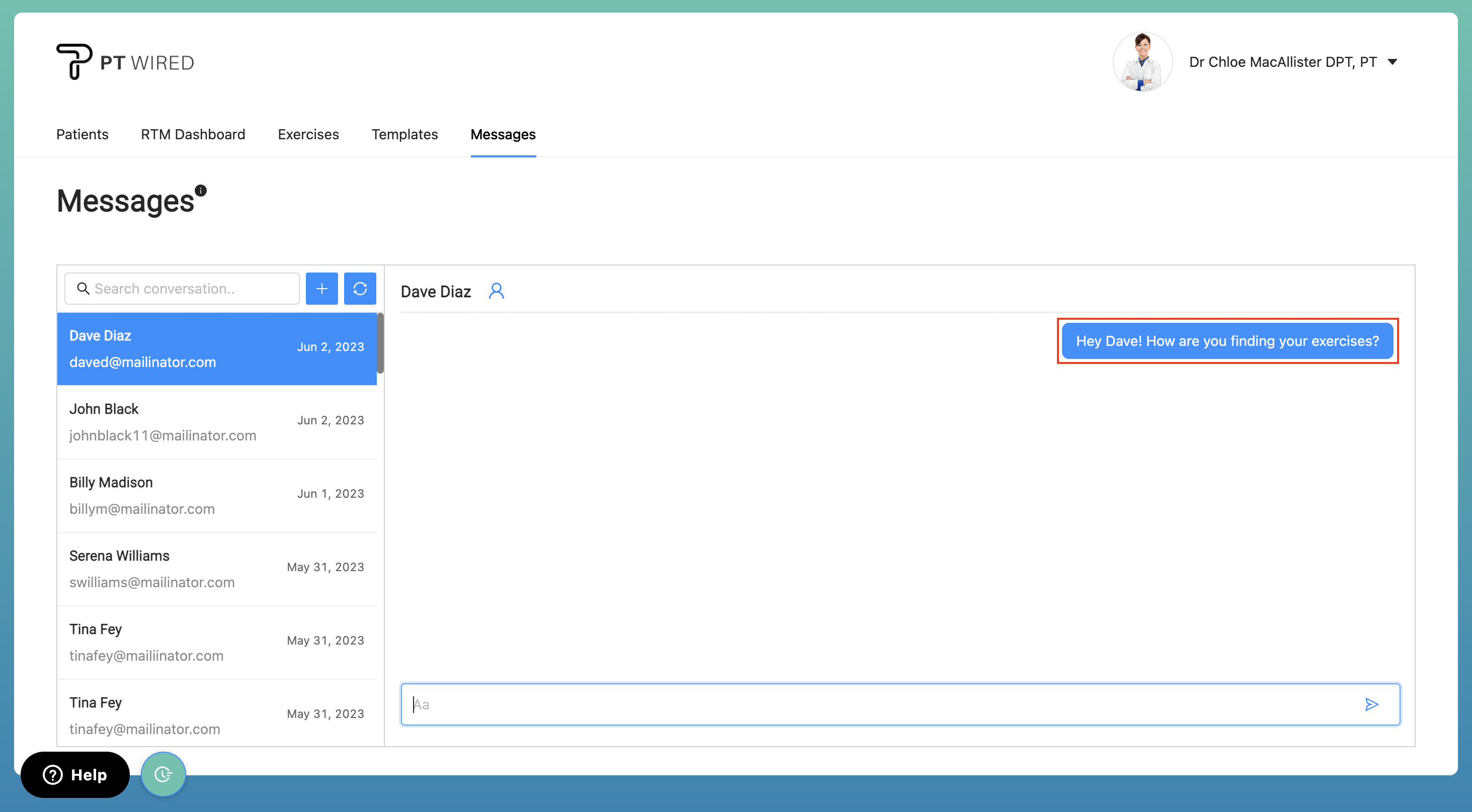Click the highlighted message to Dave
The height and width of the screenshot is (812, 1472).
(1228, 341)
